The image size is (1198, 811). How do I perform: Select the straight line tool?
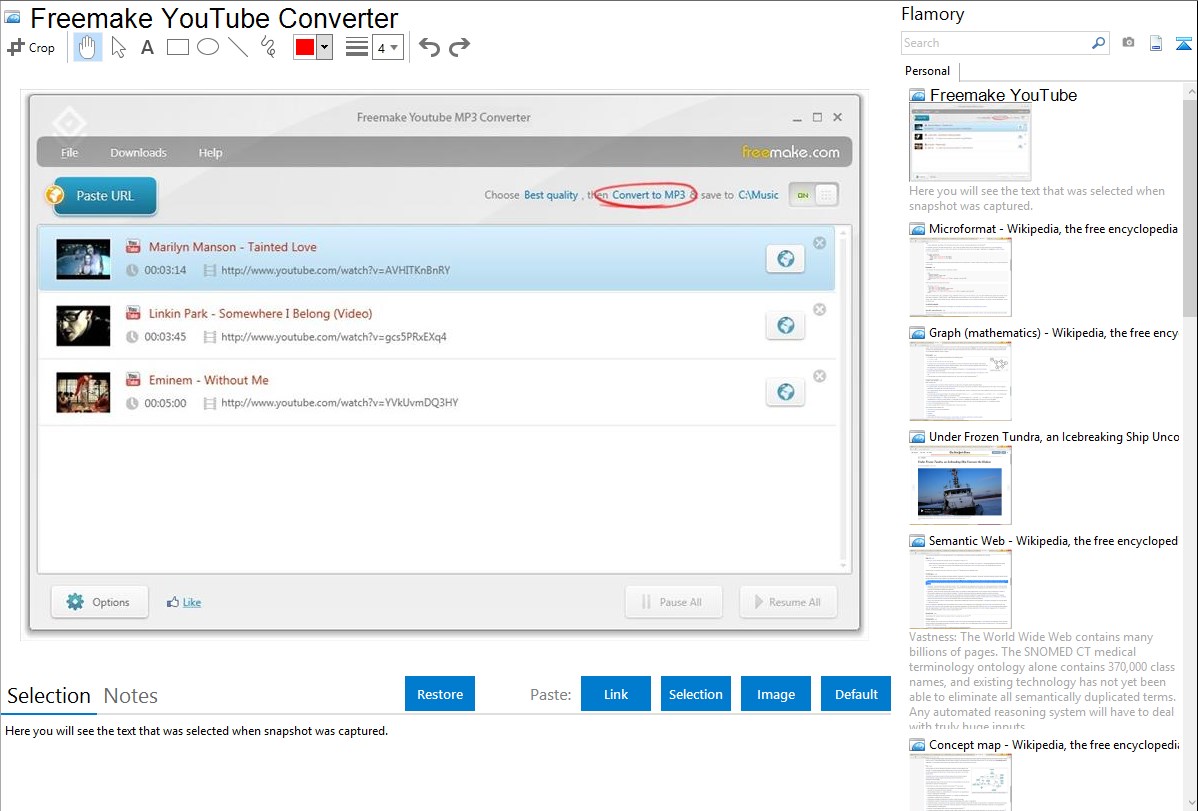238,47
